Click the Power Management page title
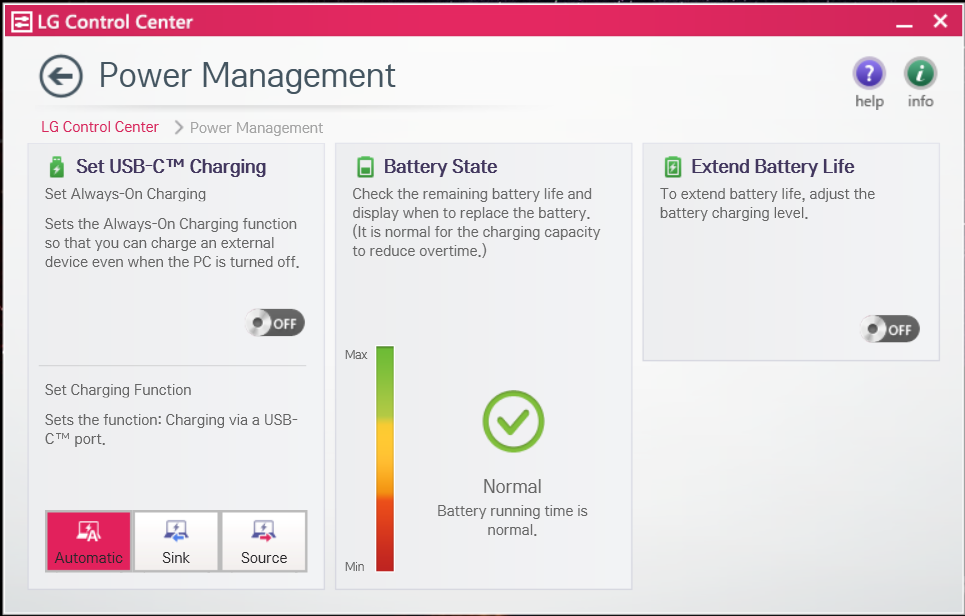 (247, 76)
